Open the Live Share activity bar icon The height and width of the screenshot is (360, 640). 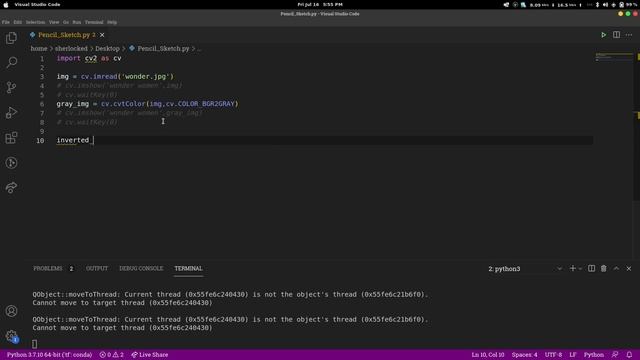(x=11, y=188)
